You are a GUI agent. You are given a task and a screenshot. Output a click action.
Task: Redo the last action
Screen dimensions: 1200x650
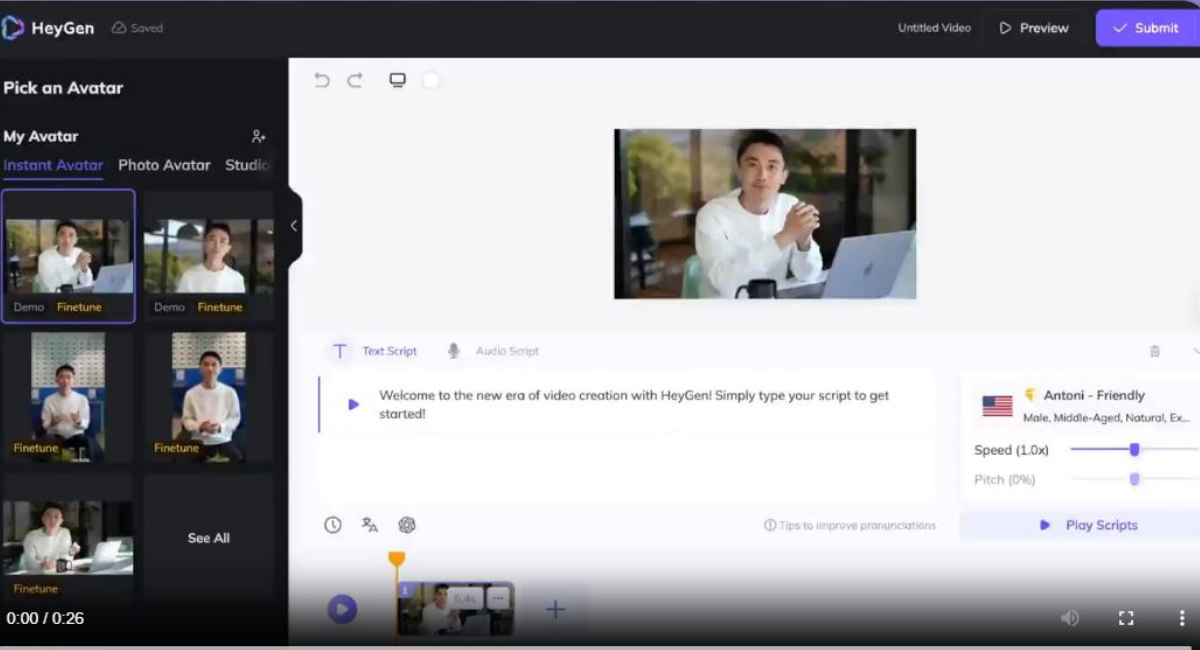[355, 80]
